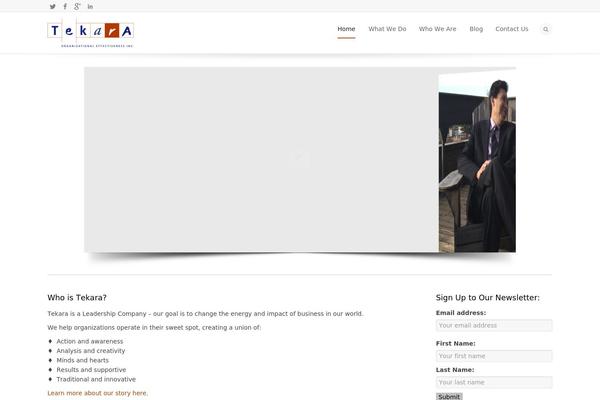600x400 pixels.
Task: Click the Analysis and creativity list item
Action: [x=91, y=351]
